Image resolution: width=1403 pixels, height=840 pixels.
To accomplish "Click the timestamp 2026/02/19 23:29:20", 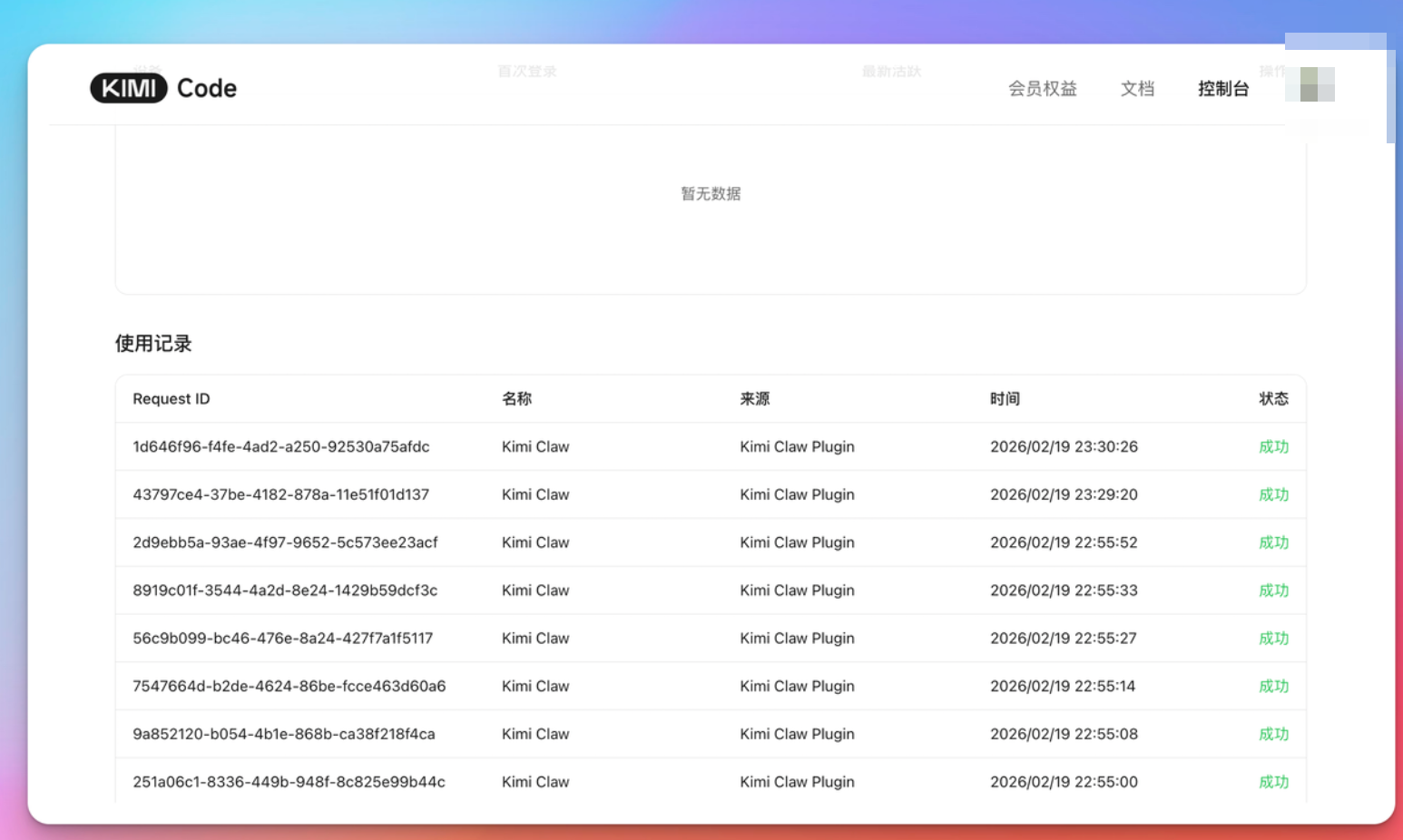I will click(1064, 494).
